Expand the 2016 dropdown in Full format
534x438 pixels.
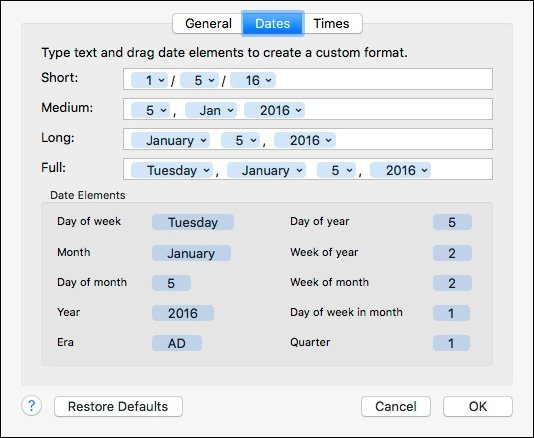click(400, 170)
